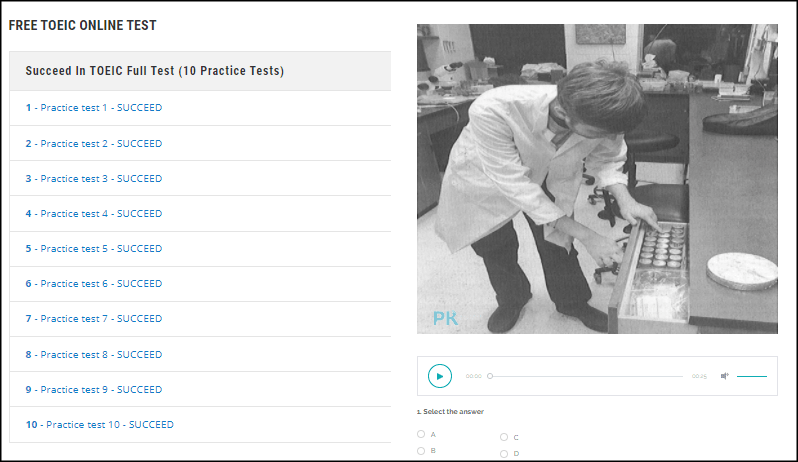
Task: Open Practice test 7 - SUCCEED
Action: pyautogui.click(x=94, y=319)
